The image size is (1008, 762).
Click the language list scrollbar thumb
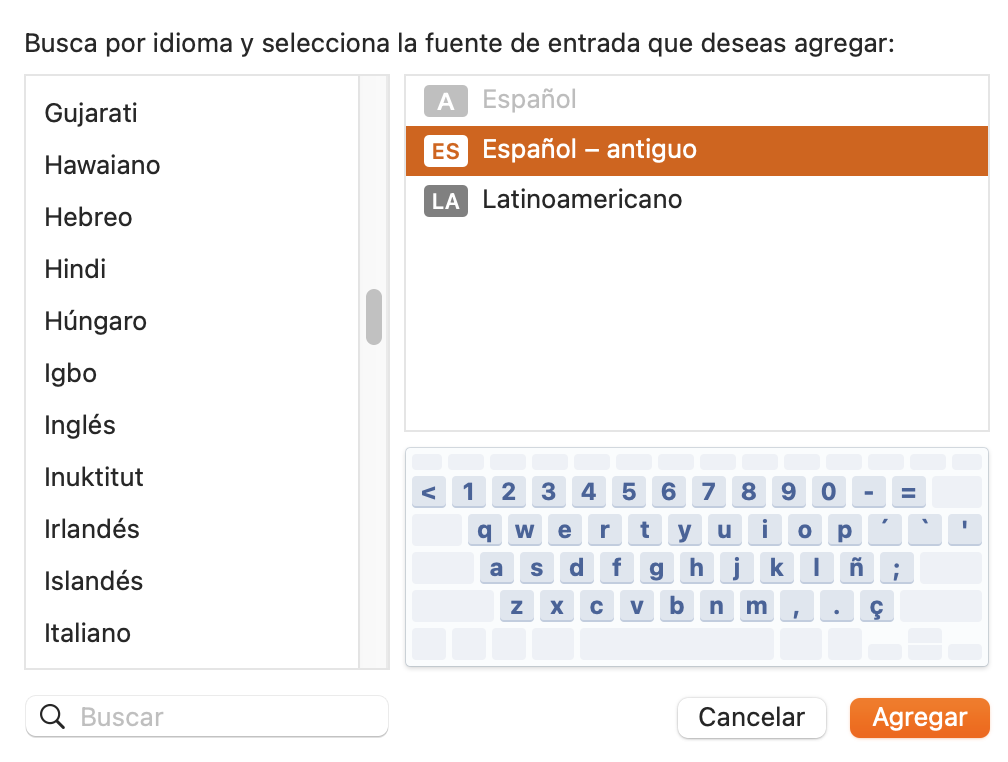click(x=374, y=317)
